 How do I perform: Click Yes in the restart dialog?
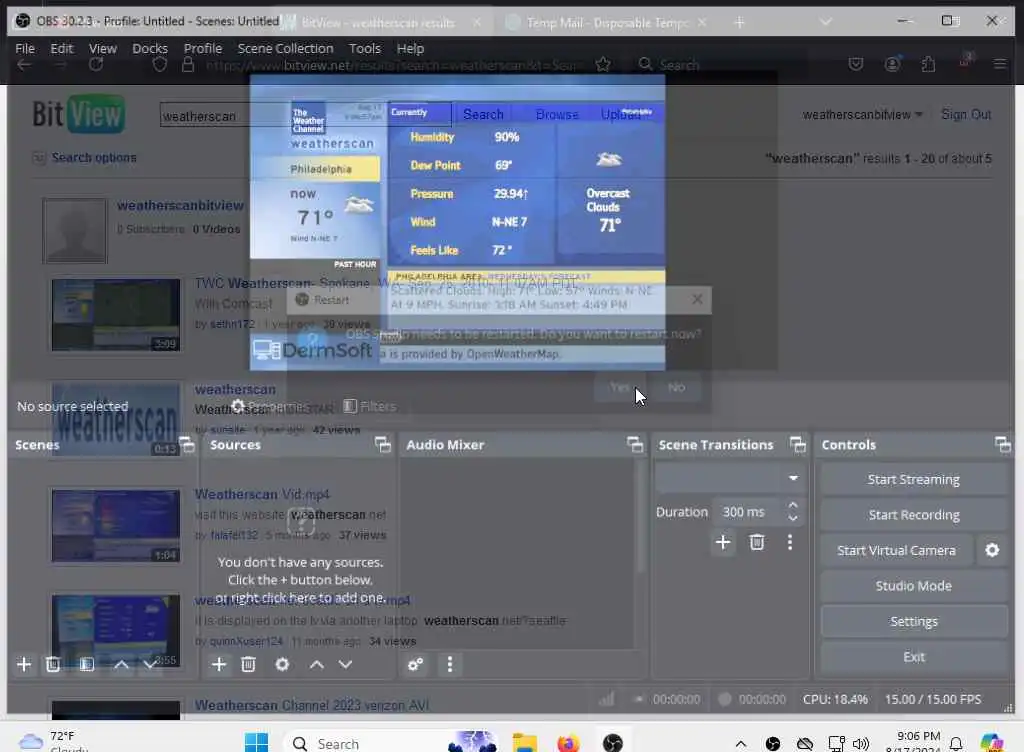click(x=620, y=387)
